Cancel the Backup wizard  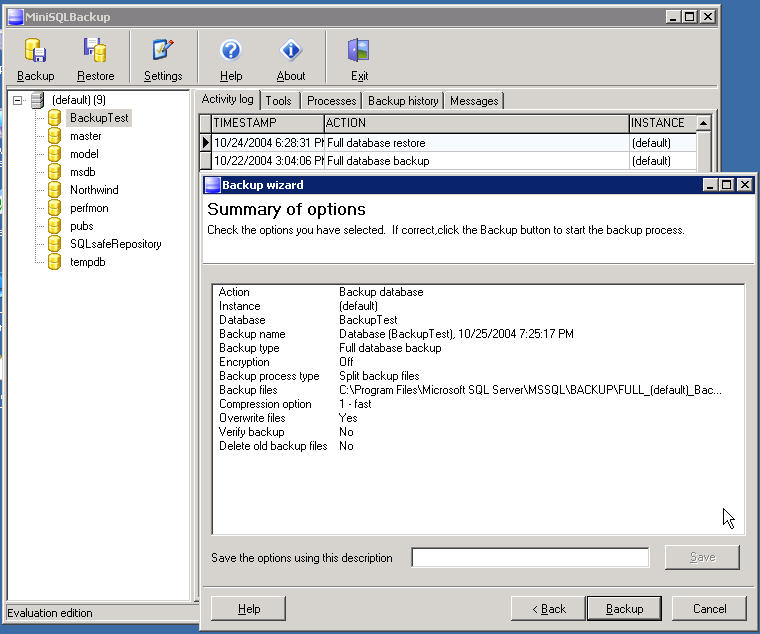[709, 608]
